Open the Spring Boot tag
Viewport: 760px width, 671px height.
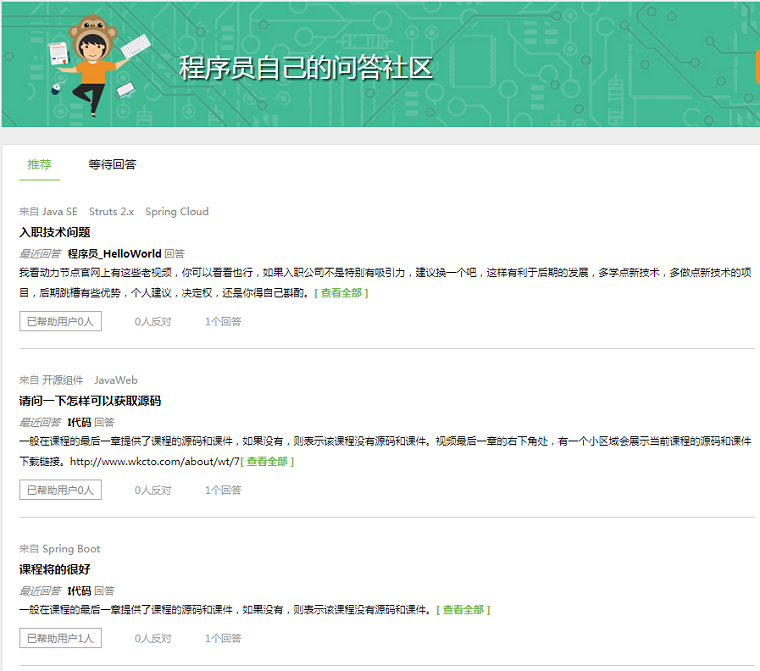point(71,549)
